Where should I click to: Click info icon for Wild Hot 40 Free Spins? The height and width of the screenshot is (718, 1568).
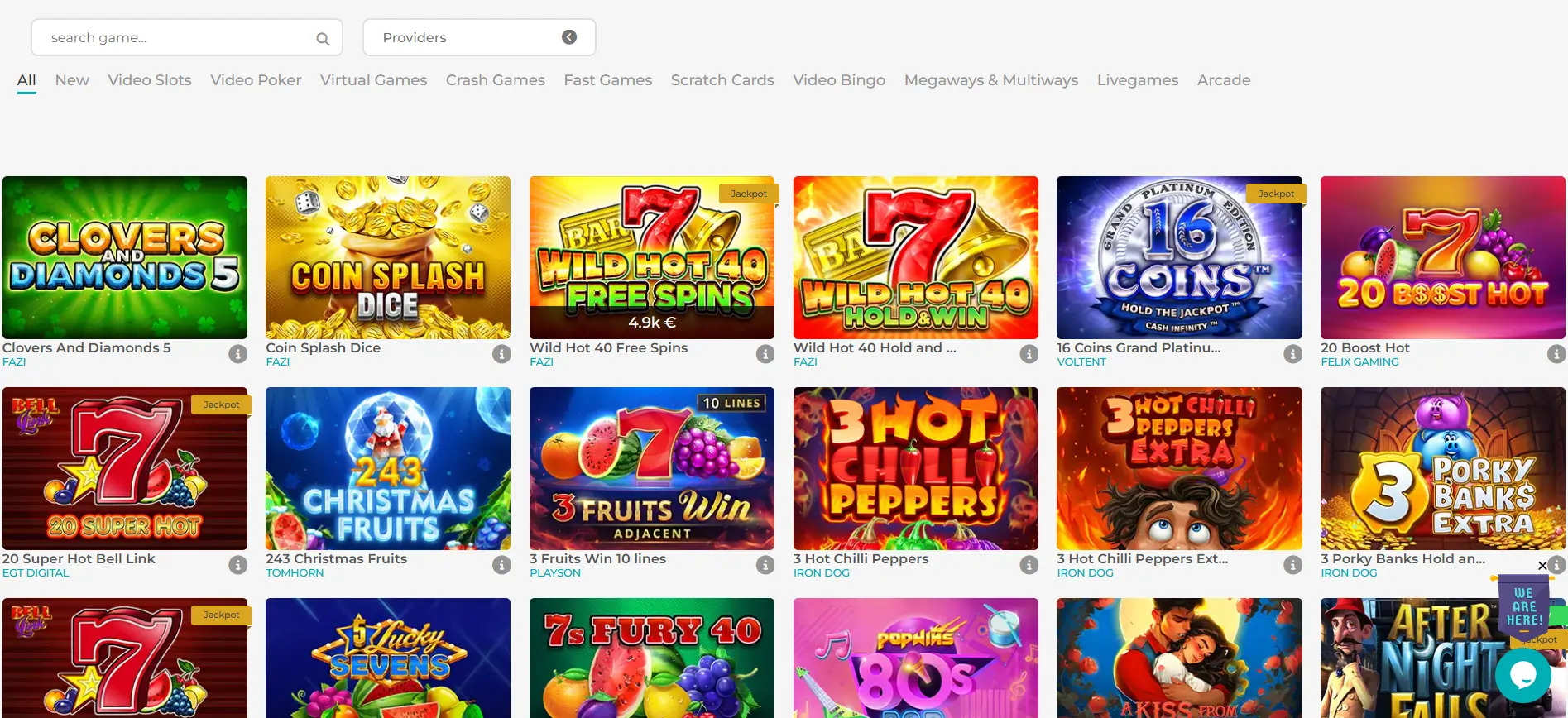point(765,354)
